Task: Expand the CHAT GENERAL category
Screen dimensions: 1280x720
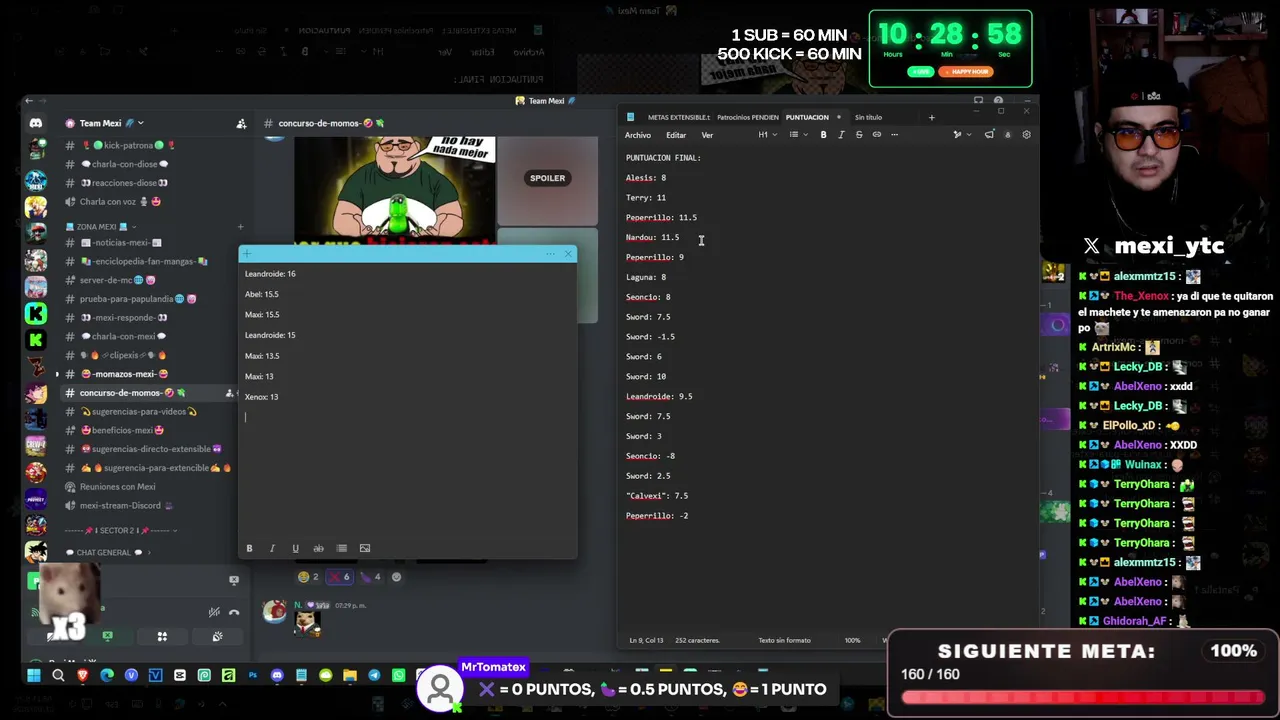Action: tap(108, 552)
